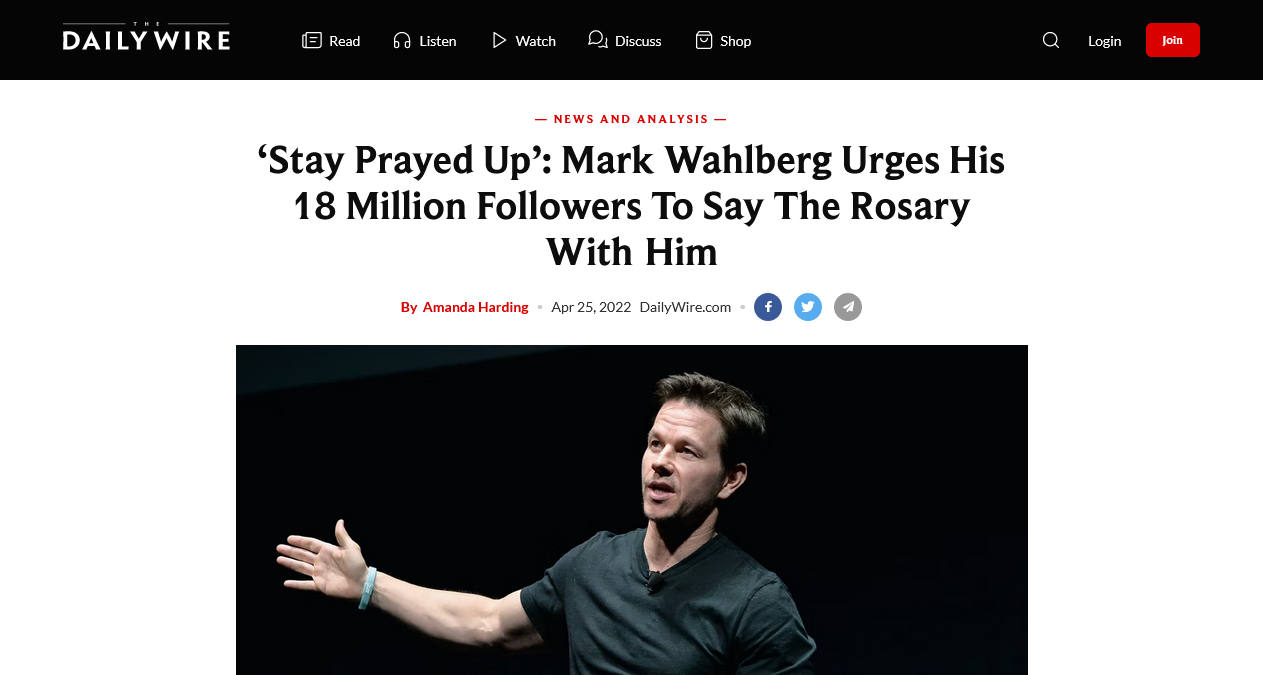
Task: Open the Listen menu item
Action: click(x=438, y=41)
